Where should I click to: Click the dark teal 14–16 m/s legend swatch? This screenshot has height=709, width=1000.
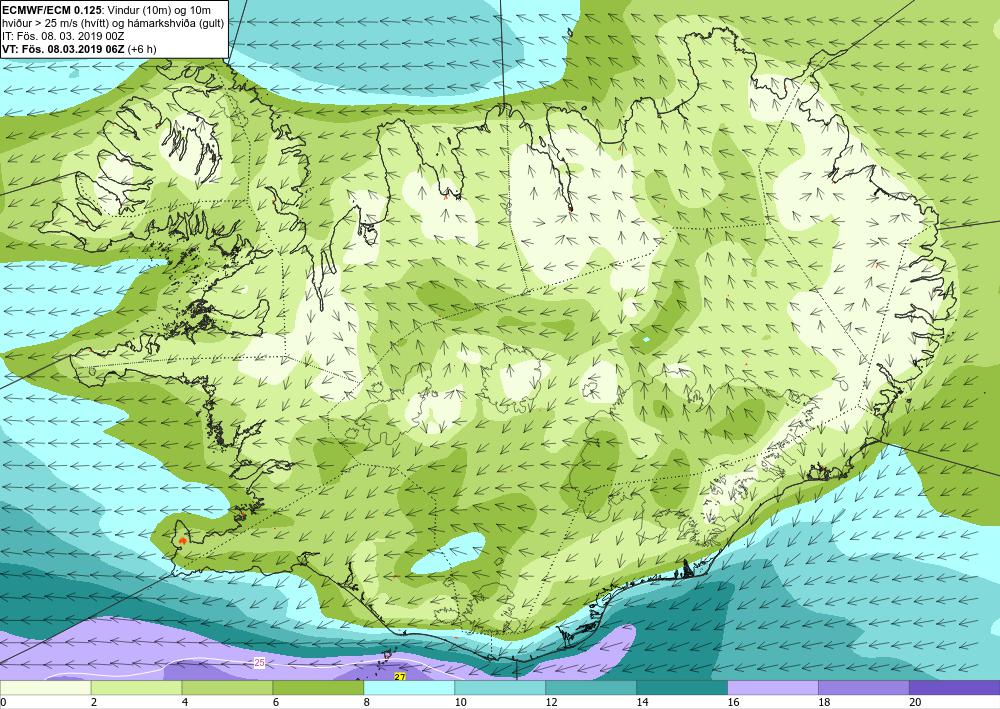[x=682, y=688]
